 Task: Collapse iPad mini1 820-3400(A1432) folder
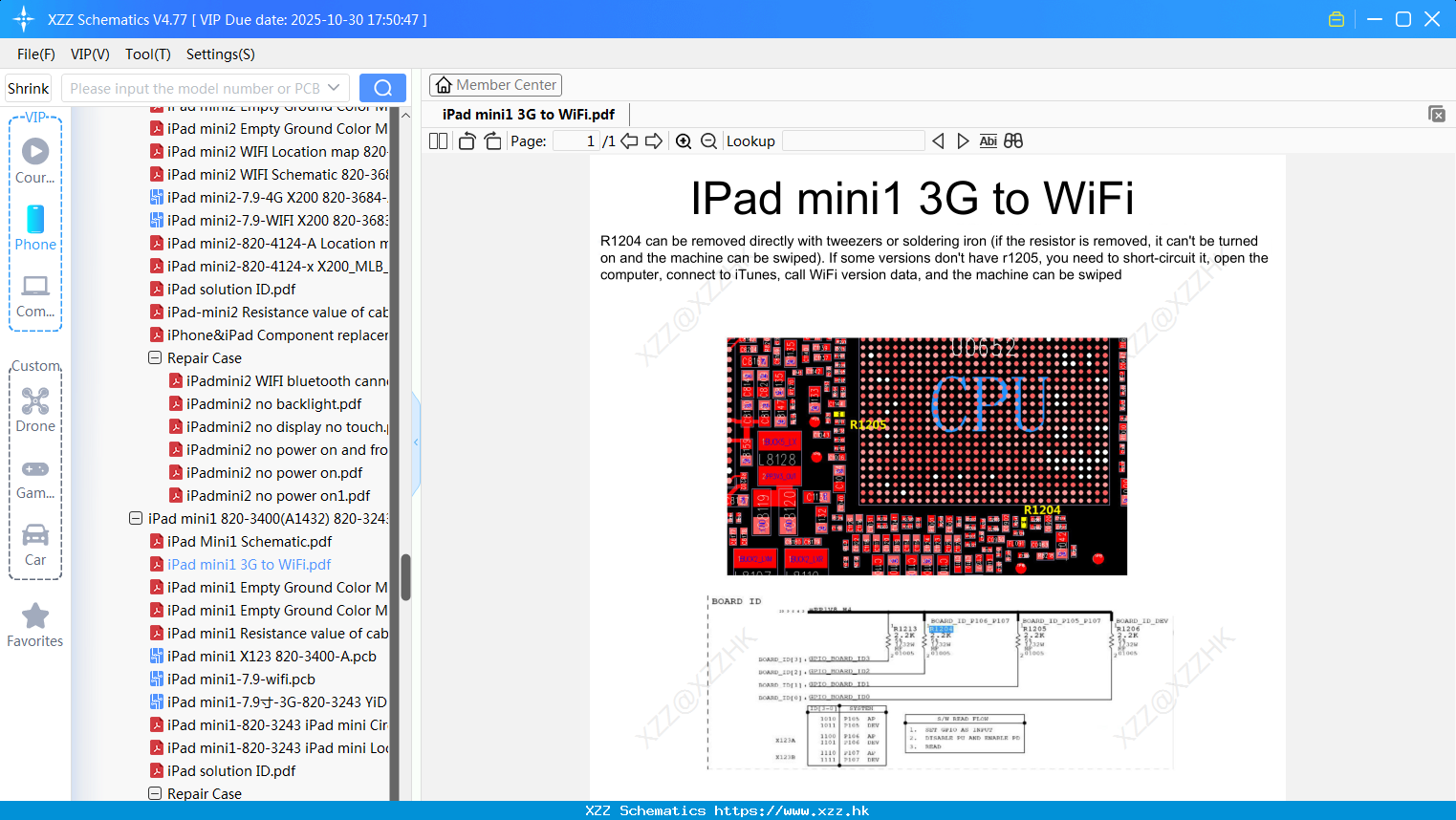coord(136,519)
